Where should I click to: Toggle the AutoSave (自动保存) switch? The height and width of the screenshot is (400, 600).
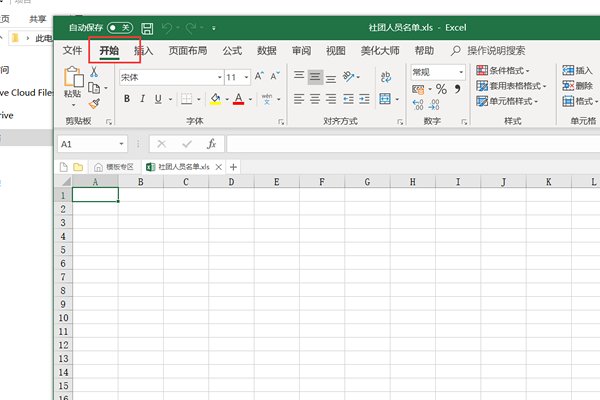119,27
